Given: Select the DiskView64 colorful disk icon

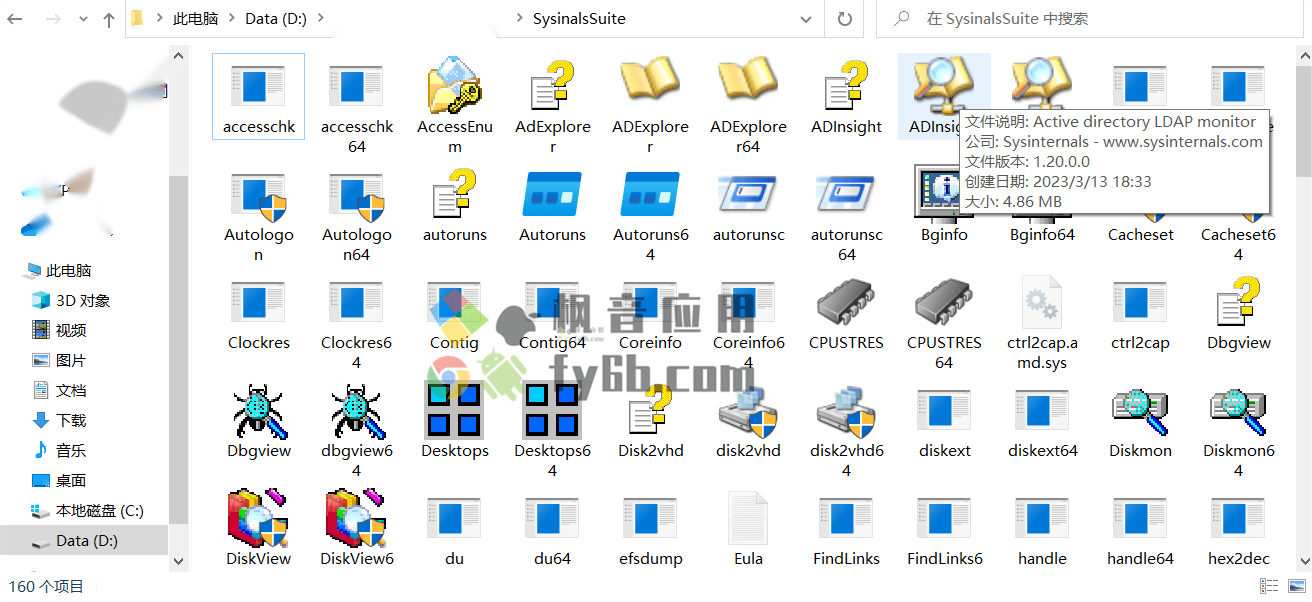Looking at the screenshot, I should 357,516.
